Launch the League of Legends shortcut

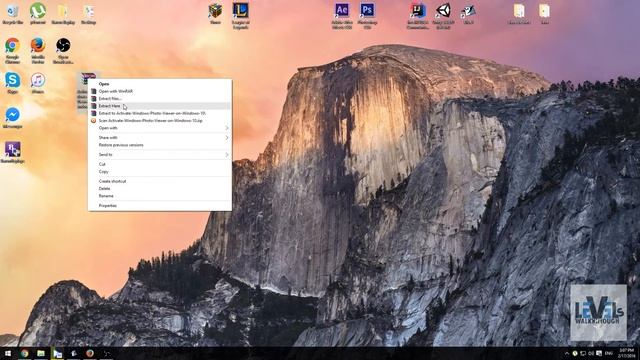[x=240, y=16]
